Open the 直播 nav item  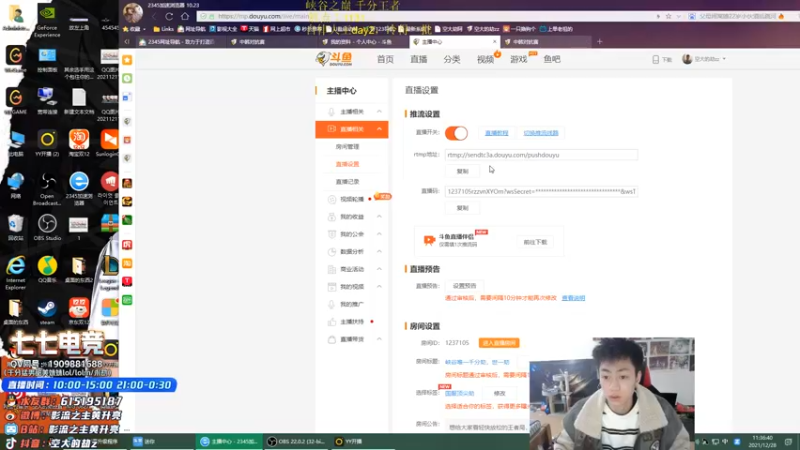pos(418,59)
